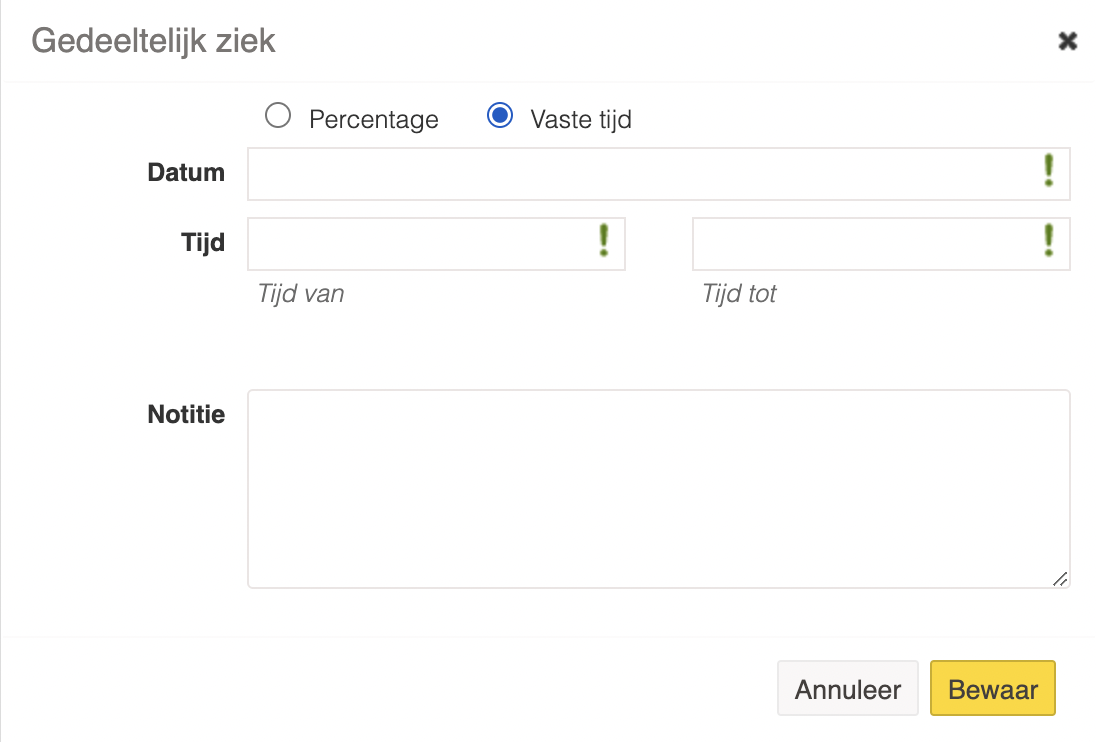Viewport: 1096px width, 742px height.
Task: Save with the yellow Bewaar button
Action: click(993, 688)
